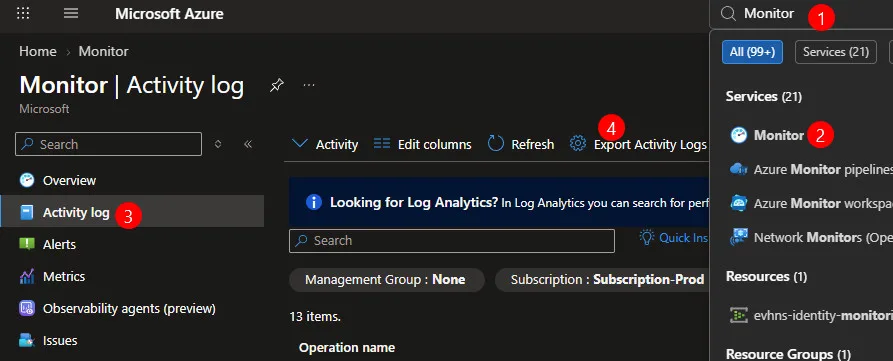This screenshot has width=893, height=361.
Task: Open Azure Monitor workspaces result
Action: (823, 203)
